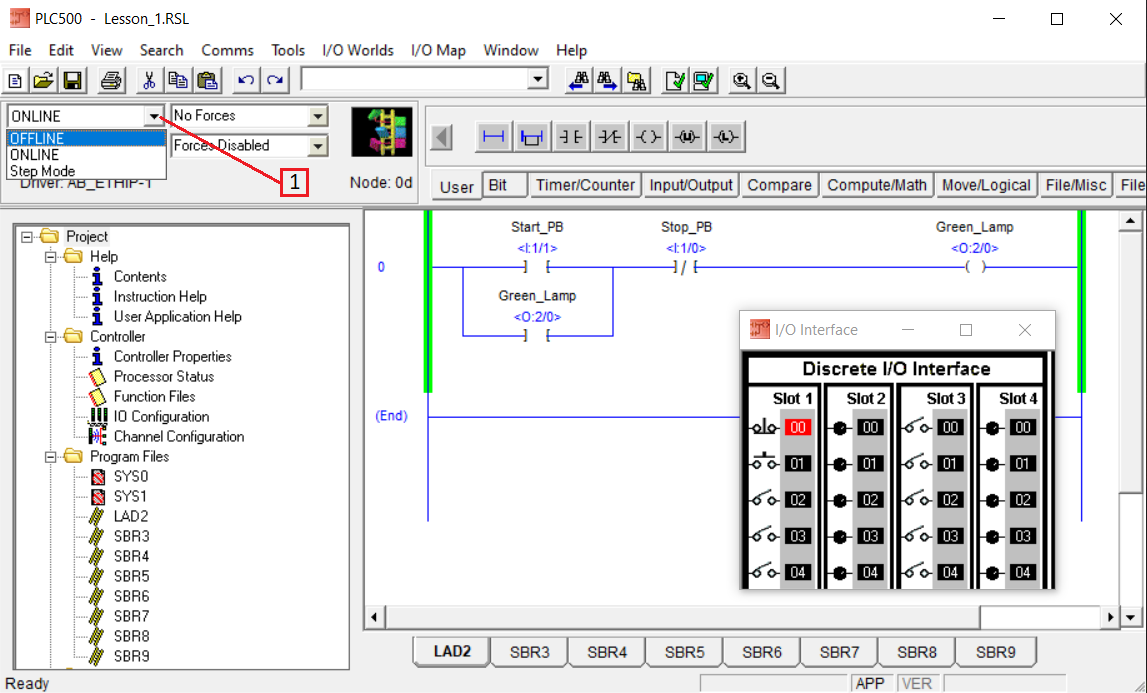
Task: Open IO Configuration in the tree
Action: [x=161, y=416]
